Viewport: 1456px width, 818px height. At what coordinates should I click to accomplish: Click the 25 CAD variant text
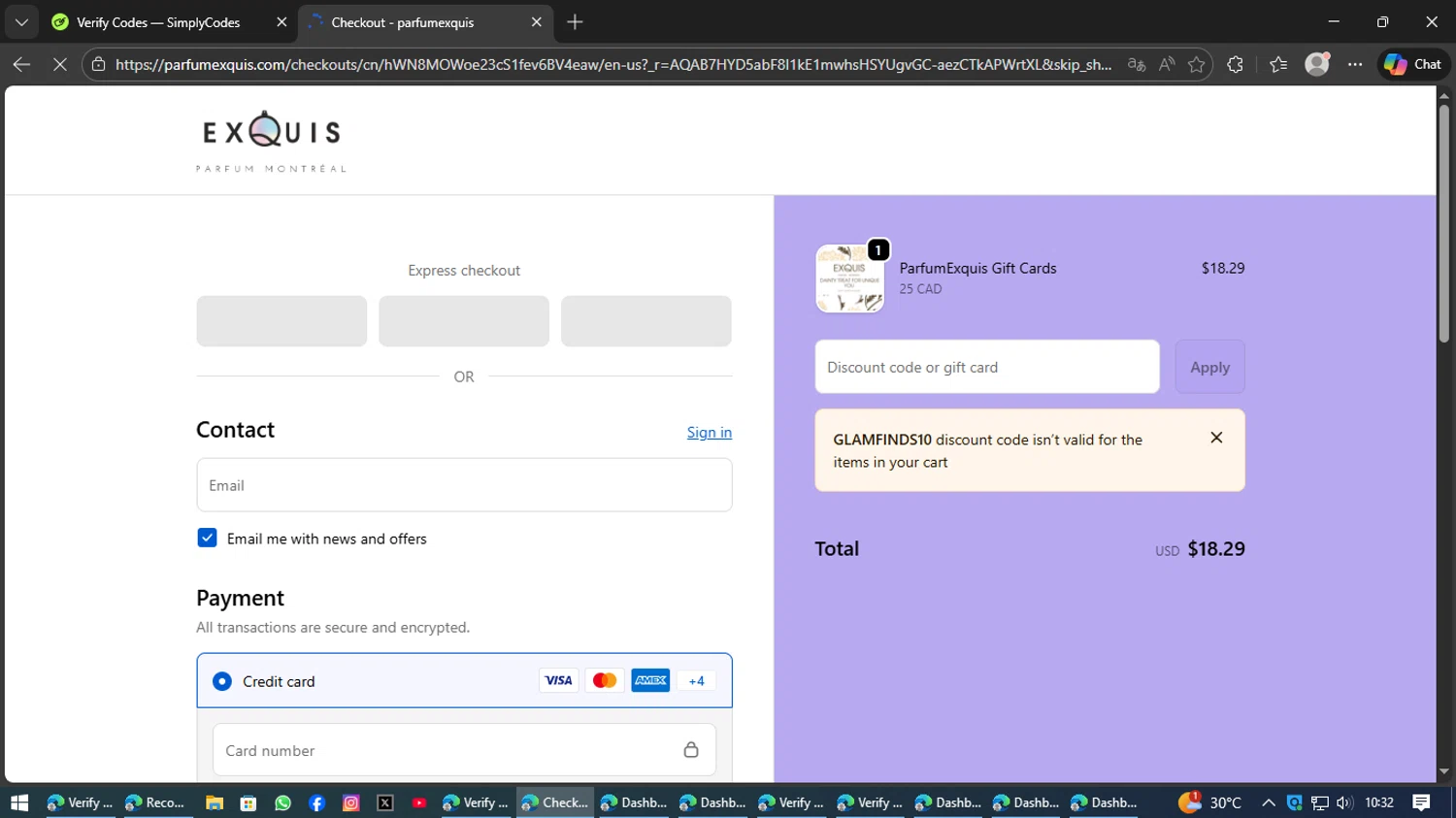click(920, 289)
